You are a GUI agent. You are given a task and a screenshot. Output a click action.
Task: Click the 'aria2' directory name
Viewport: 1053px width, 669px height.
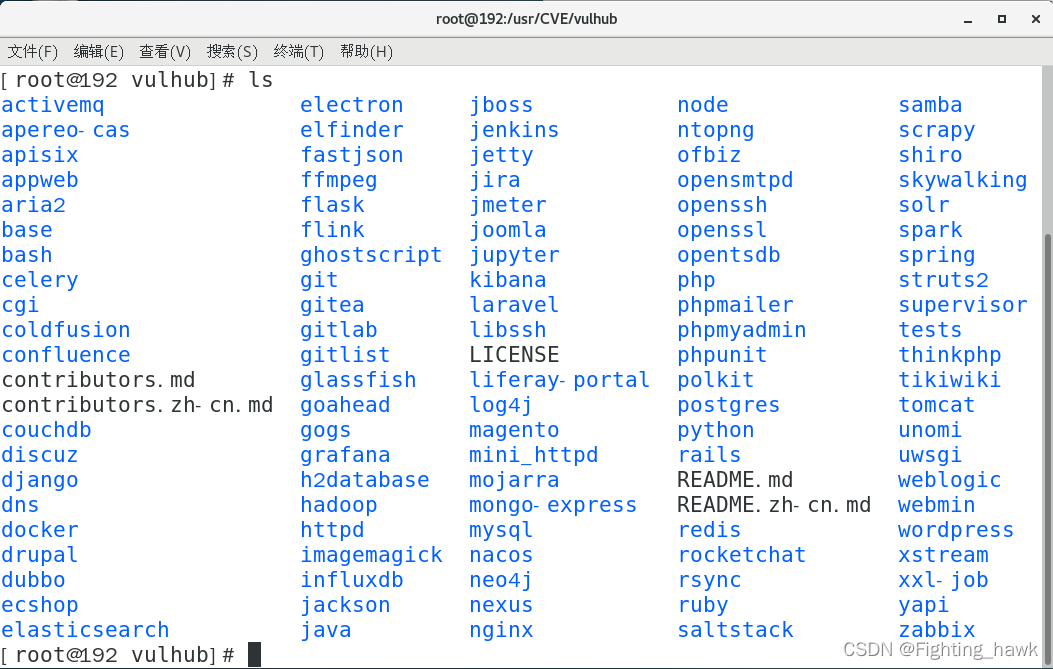click(x=34, y=205)
